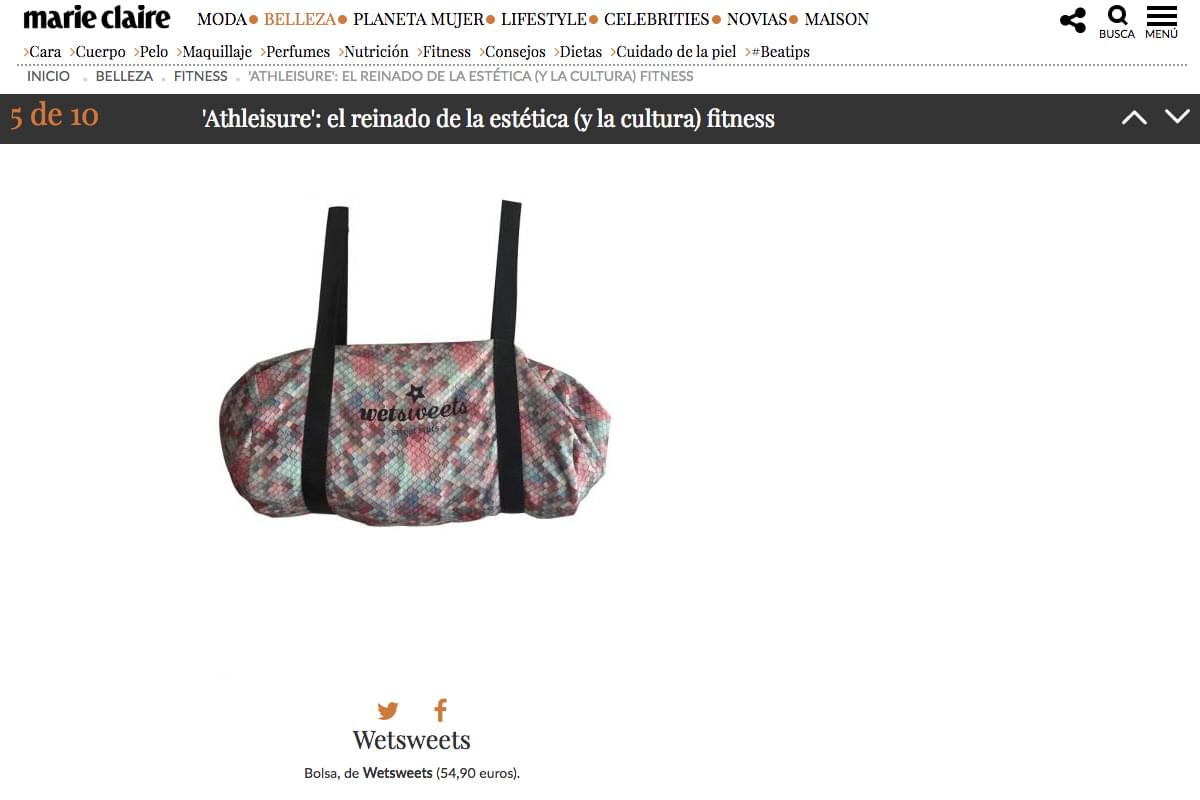Viewport: 1200px width, 800px height.
Task: Click the Wetsweets bag product image
Action: click(x=415, y=364)
